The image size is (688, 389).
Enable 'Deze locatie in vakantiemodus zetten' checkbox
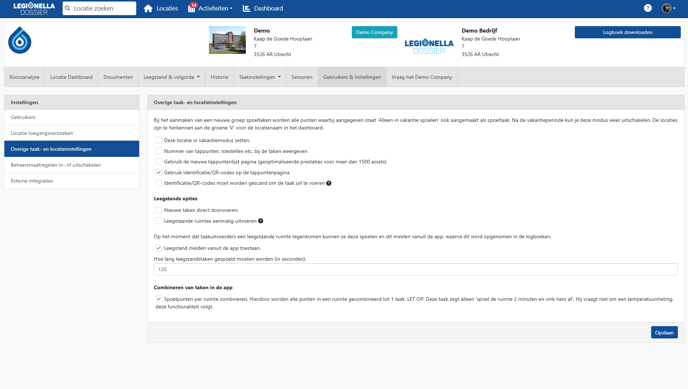click(x=158, y=140)
